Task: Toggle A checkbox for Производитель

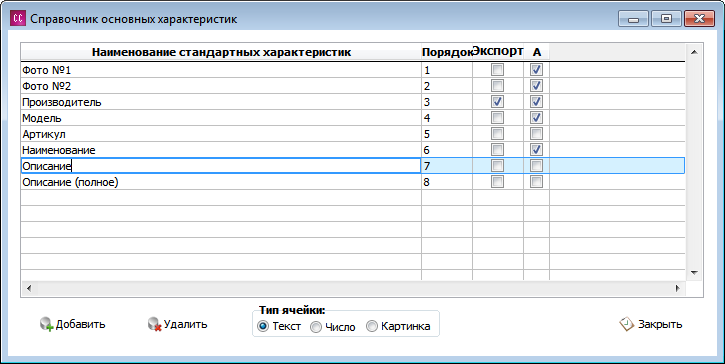Action: [x=536, y=102]
